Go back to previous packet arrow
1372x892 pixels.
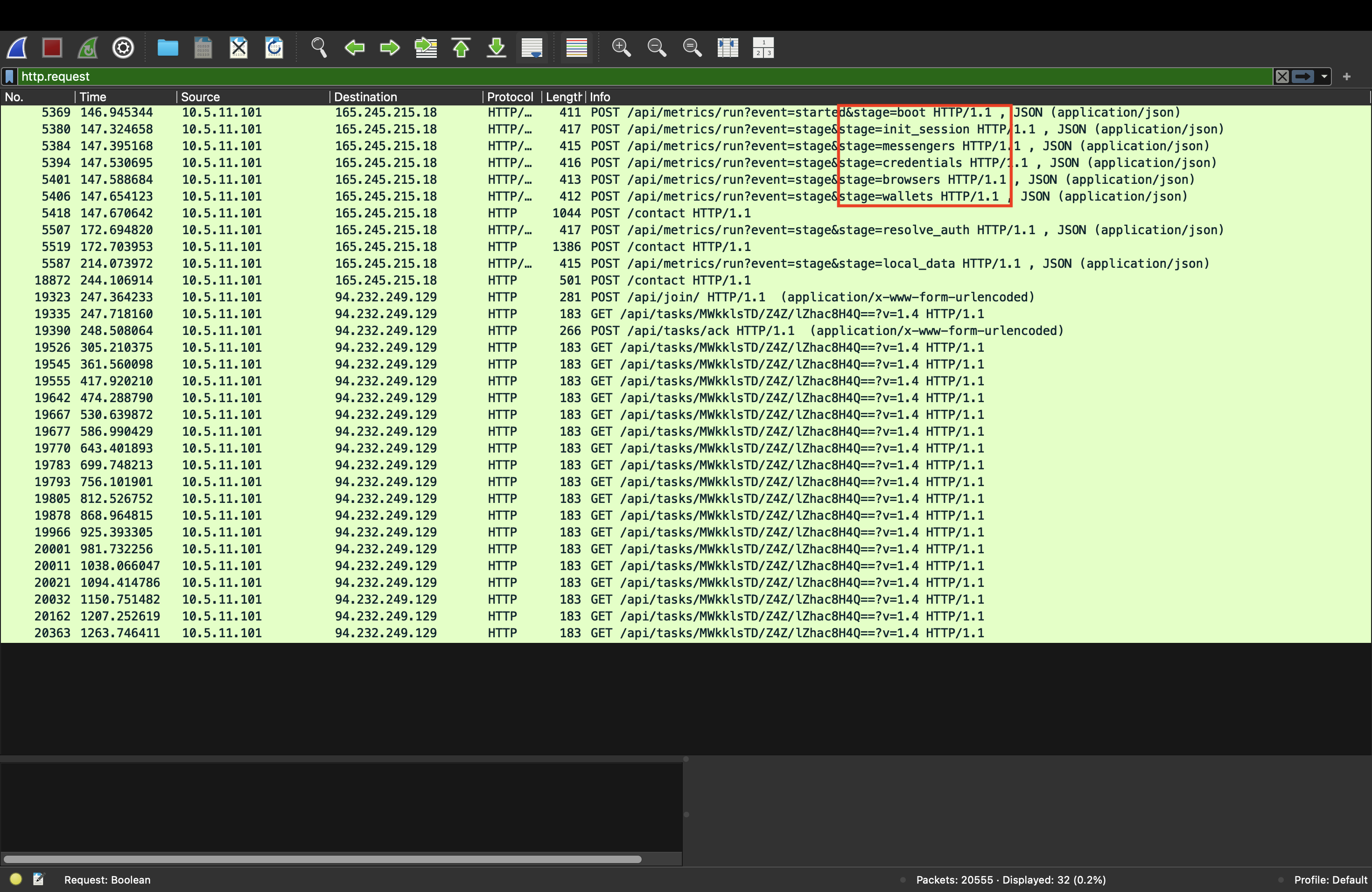click(x=355, y=48)
